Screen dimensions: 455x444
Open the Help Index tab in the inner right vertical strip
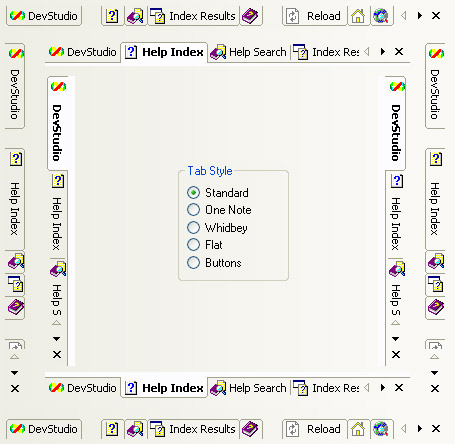click(x=396, y=215)
